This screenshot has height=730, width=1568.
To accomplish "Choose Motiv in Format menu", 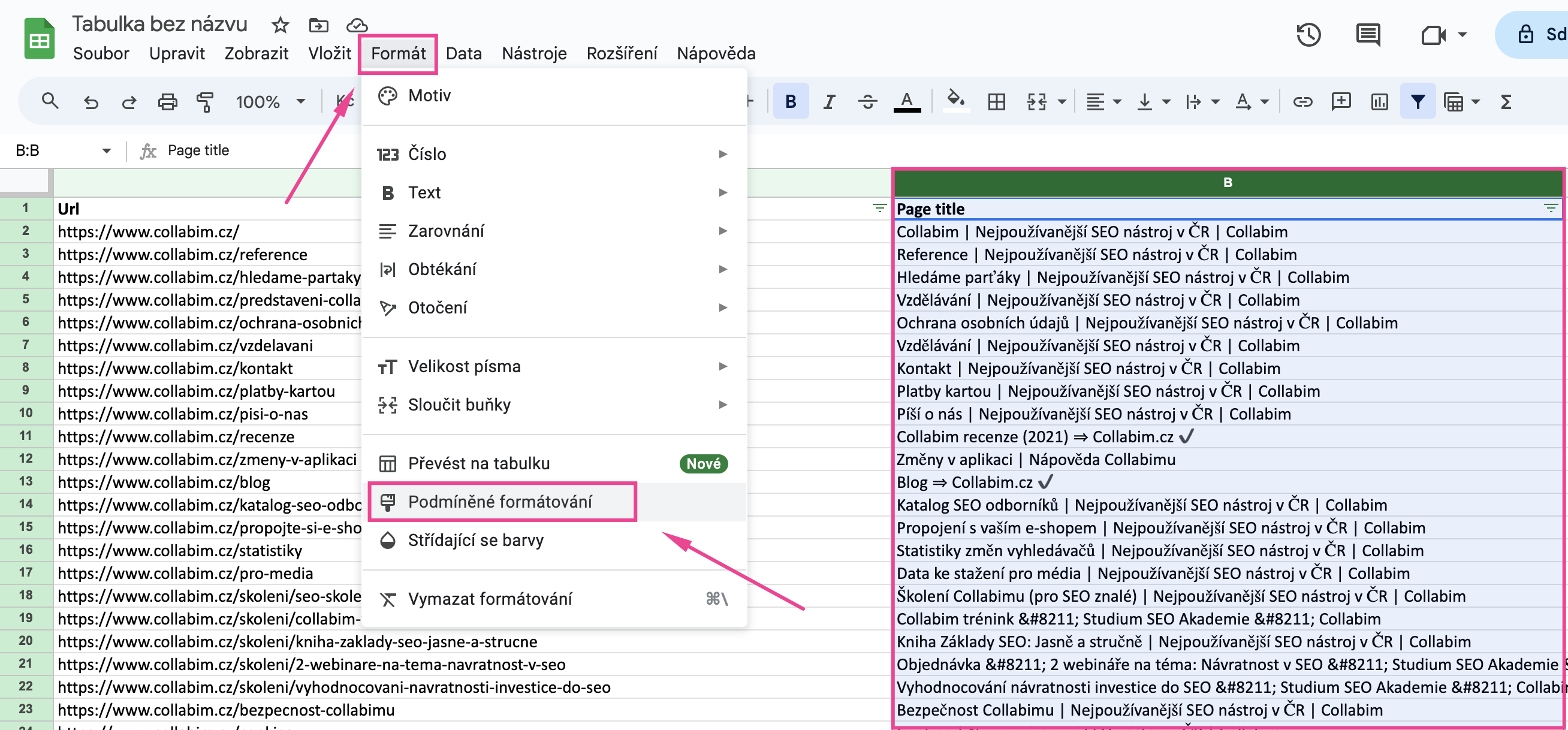I will pos(554,95).
